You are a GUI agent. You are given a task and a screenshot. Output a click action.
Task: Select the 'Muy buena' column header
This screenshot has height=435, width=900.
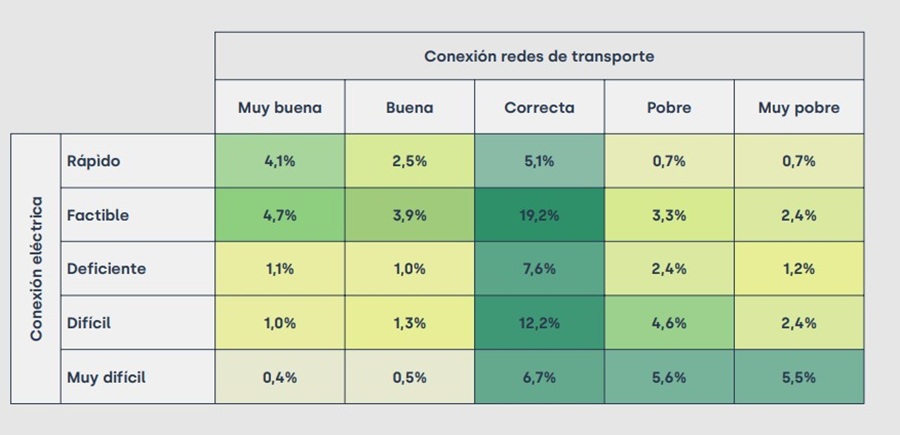[x=280, y=108]
